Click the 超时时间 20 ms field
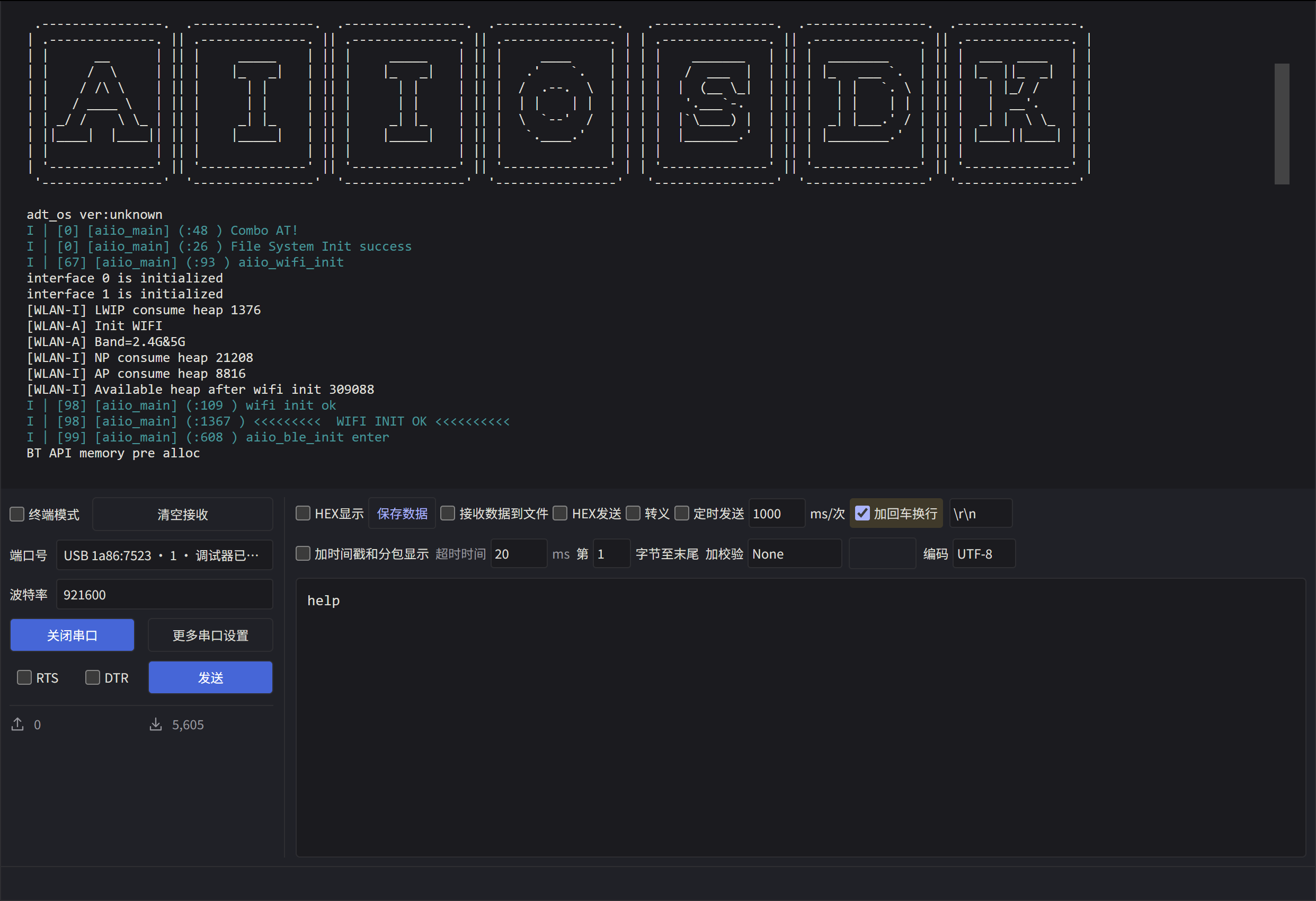 519,554
